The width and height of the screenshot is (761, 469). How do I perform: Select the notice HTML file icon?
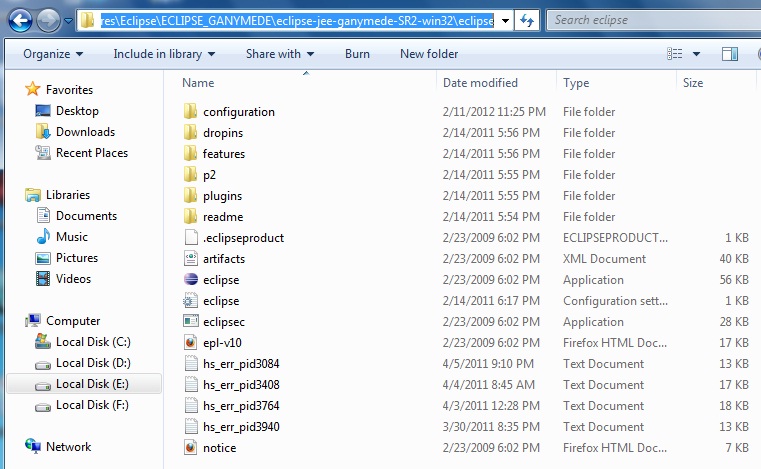(x=191, y=447)
